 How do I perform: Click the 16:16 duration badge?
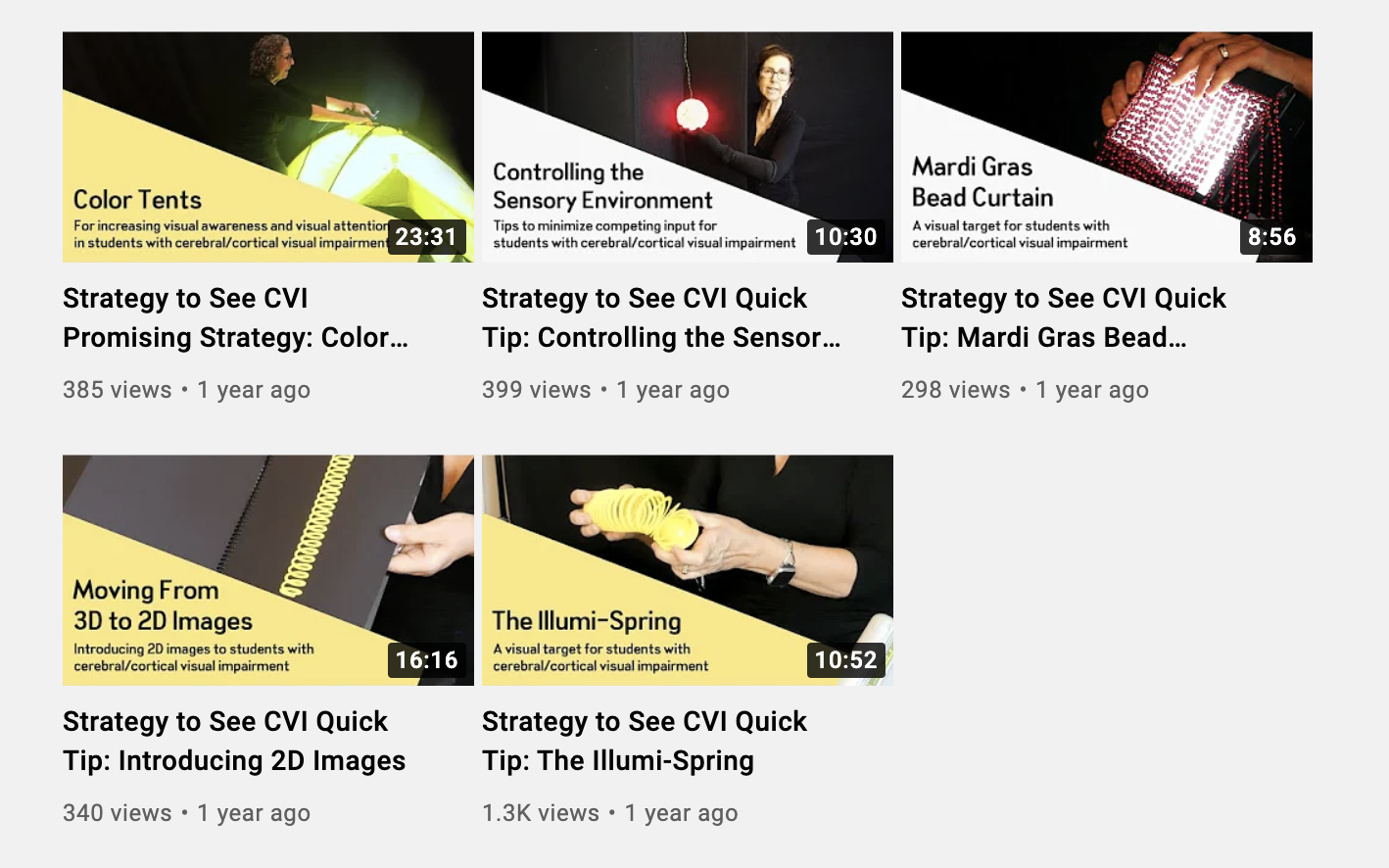point(426,660)
